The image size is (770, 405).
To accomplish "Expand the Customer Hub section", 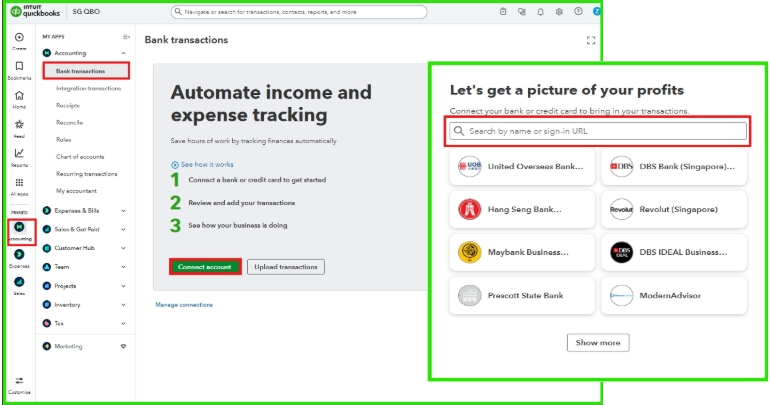I will point(123,248).
